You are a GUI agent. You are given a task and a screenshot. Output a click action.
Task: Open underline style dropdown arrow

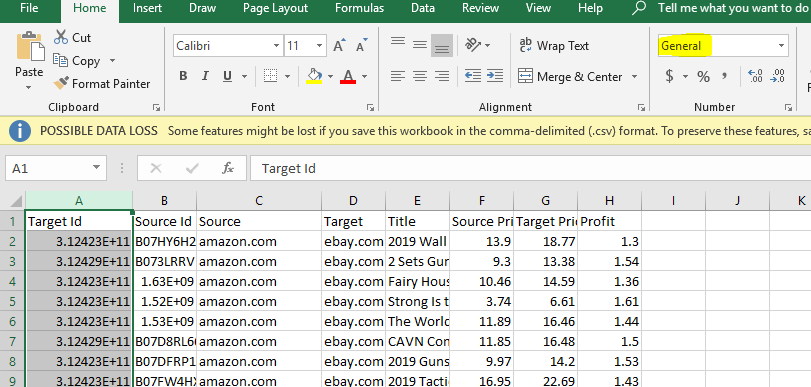coord(244,77)
